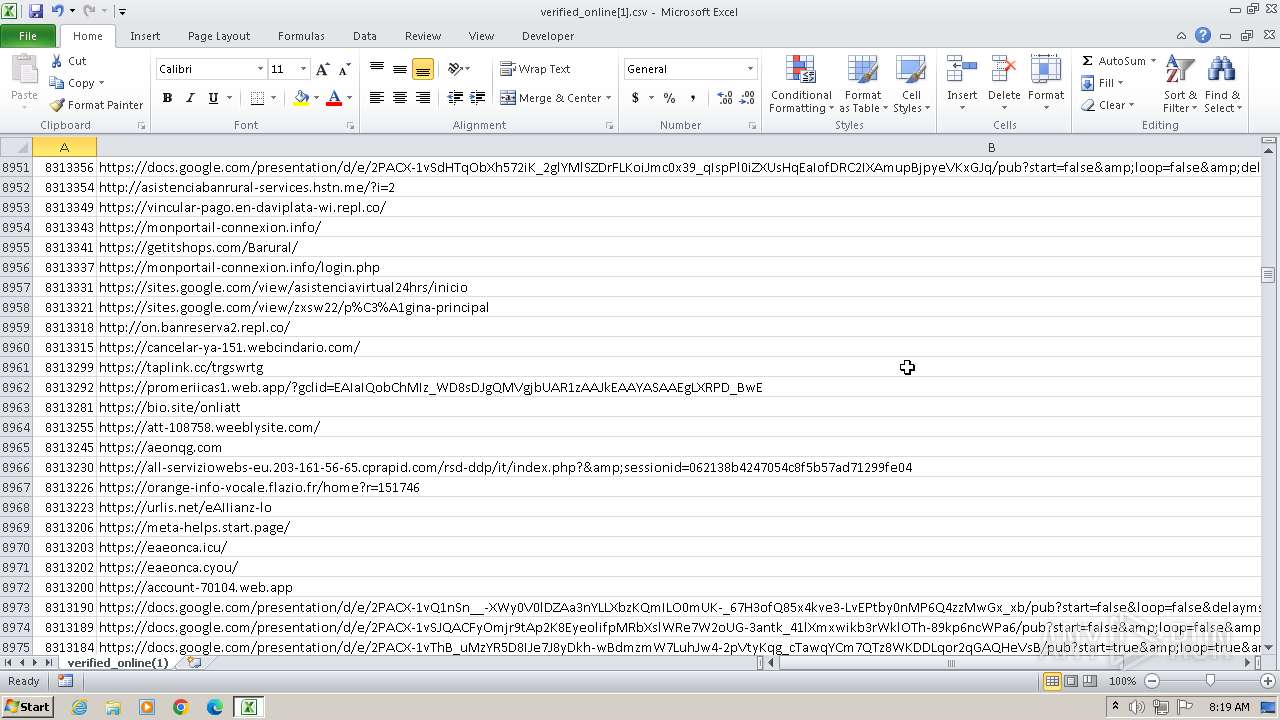Click the Delete cells icon
Screen dimensions: 1280x720
(1004, 70)
